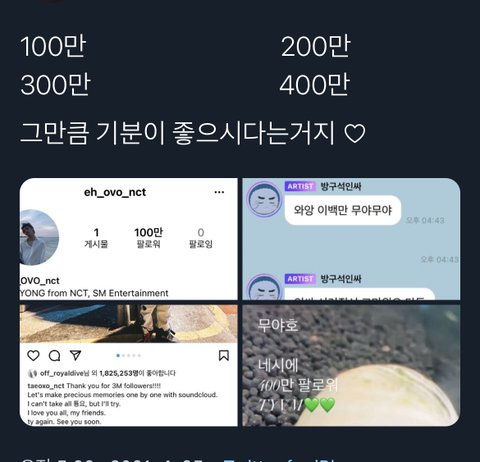
Task: Save post with the bookmark icon
Action: (224, 355)
